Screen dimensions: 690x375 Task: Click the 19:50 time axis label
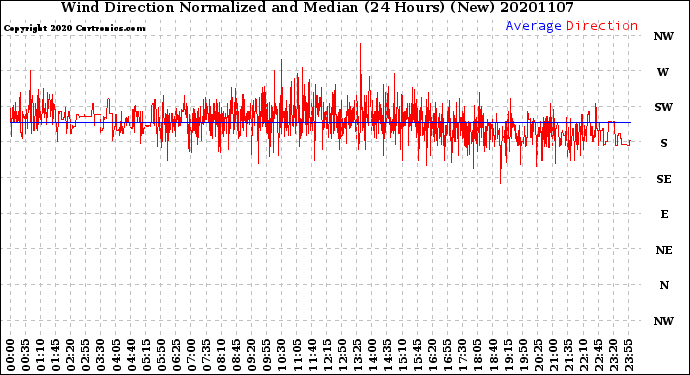pos(523,355)
